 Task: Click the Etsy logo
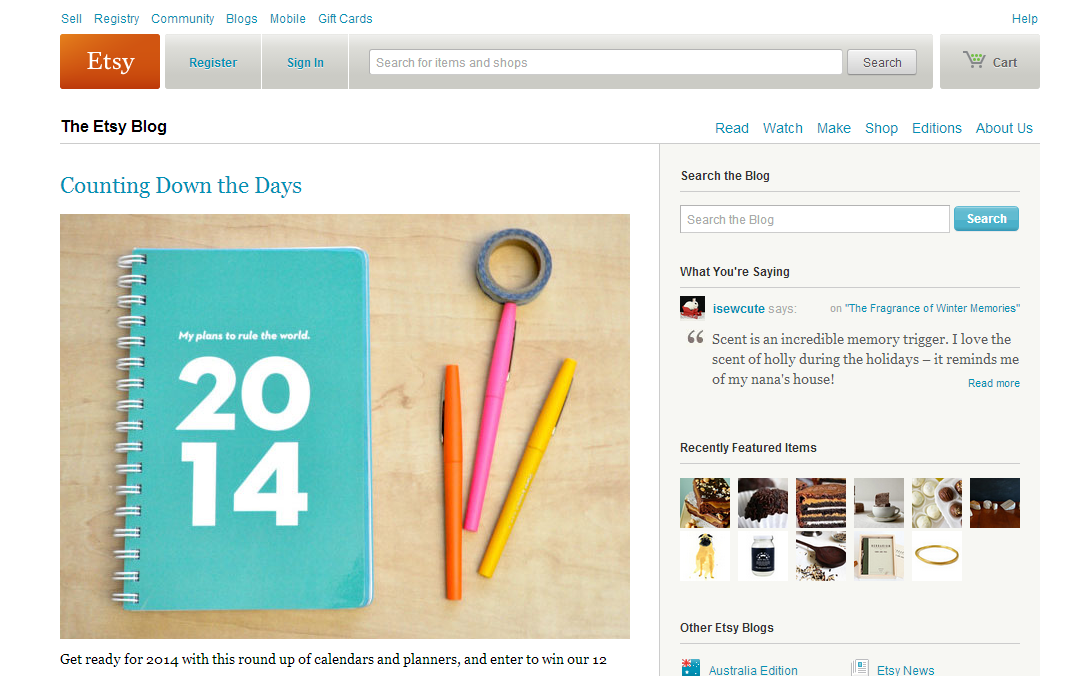pyautogui.click(x=110, y=61)
